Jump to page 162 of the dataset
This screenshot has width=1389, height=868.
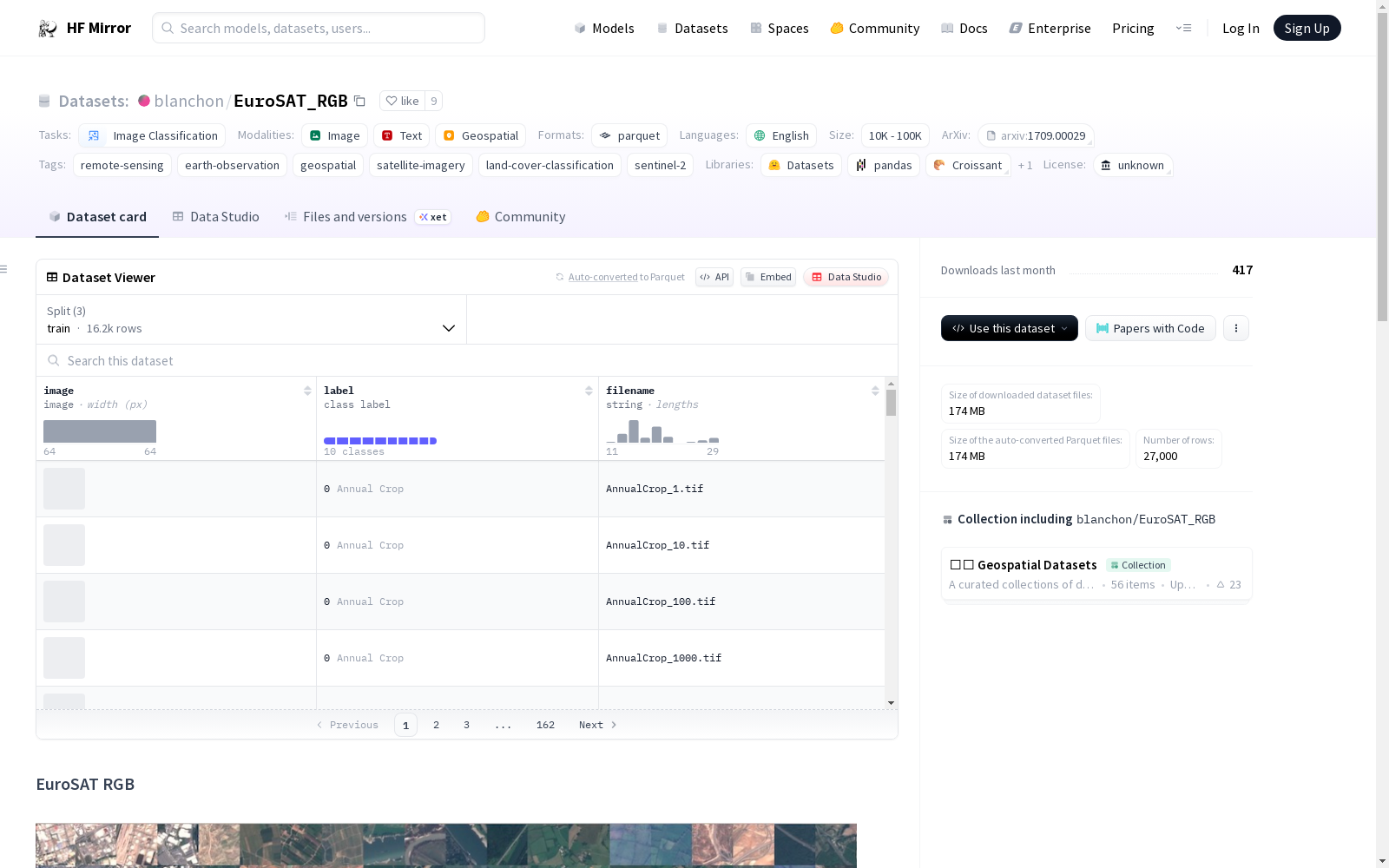(x=545, y=725)
